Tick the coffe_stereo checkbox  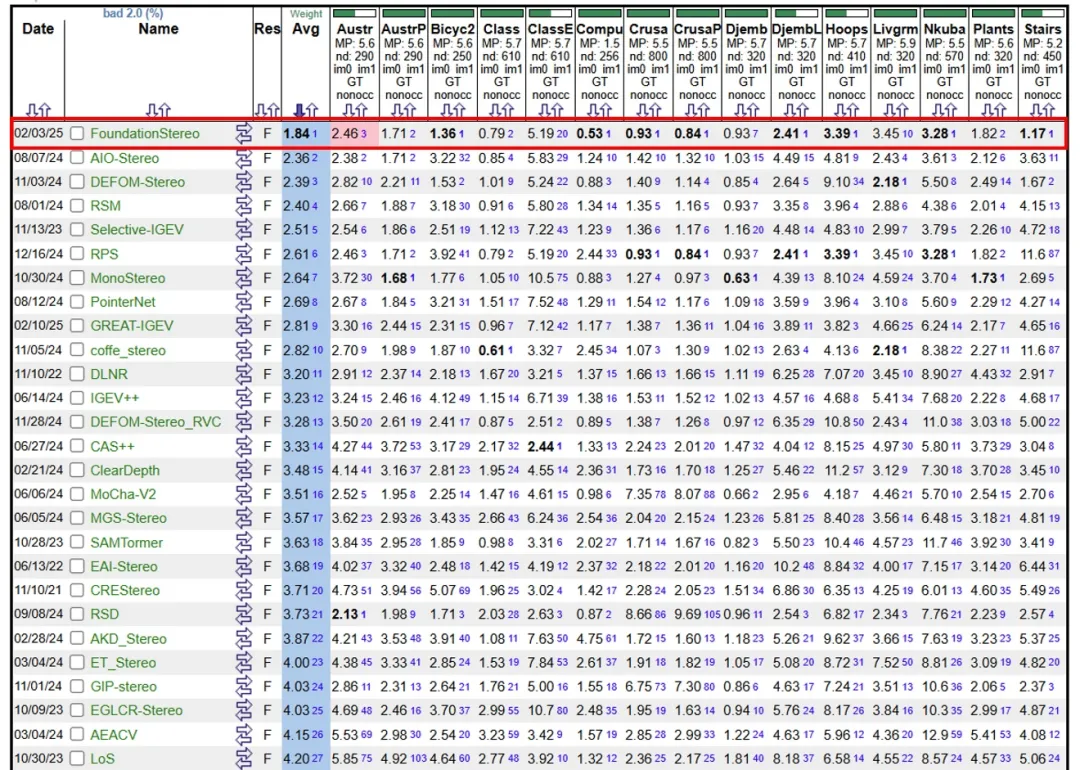tap(77, 351)
